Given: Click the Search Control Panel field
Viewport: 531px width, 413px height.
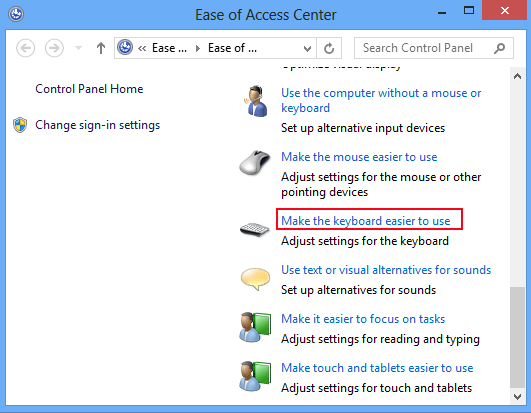Looking at the screenshot, I should (x=434, y=48).
